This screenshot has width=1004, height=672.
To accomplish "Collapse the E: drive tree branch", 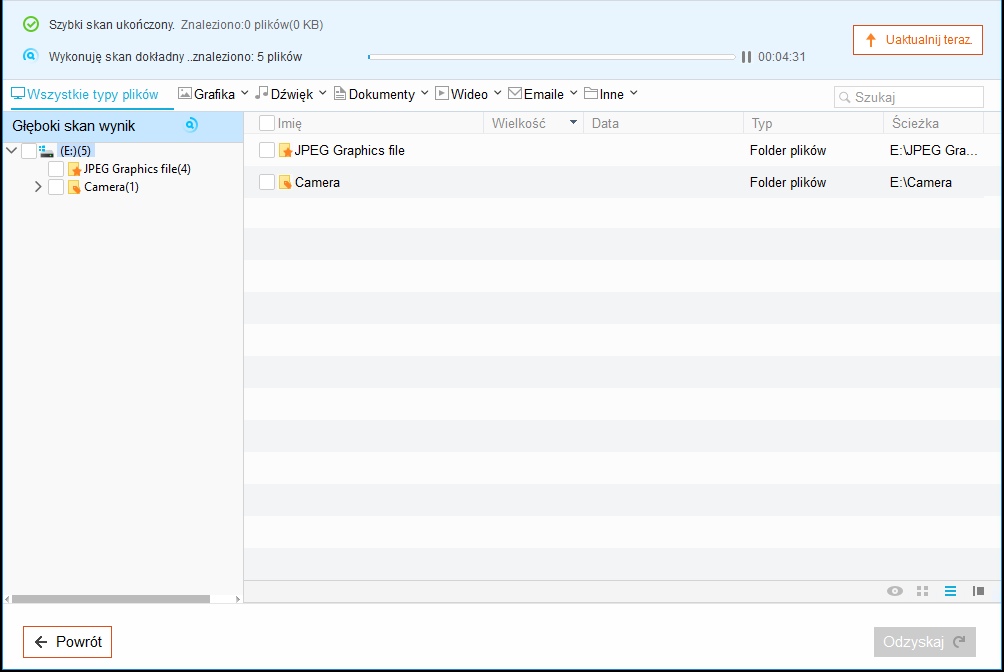I will click(x=12, y=150).
